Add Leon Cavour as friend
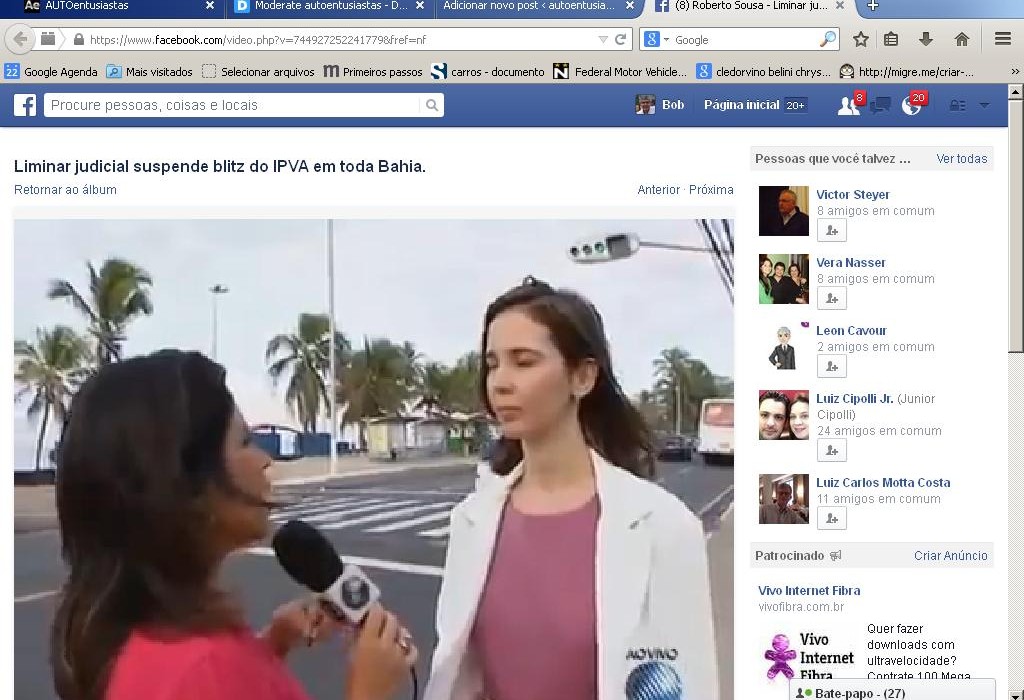 coord(831,366)
